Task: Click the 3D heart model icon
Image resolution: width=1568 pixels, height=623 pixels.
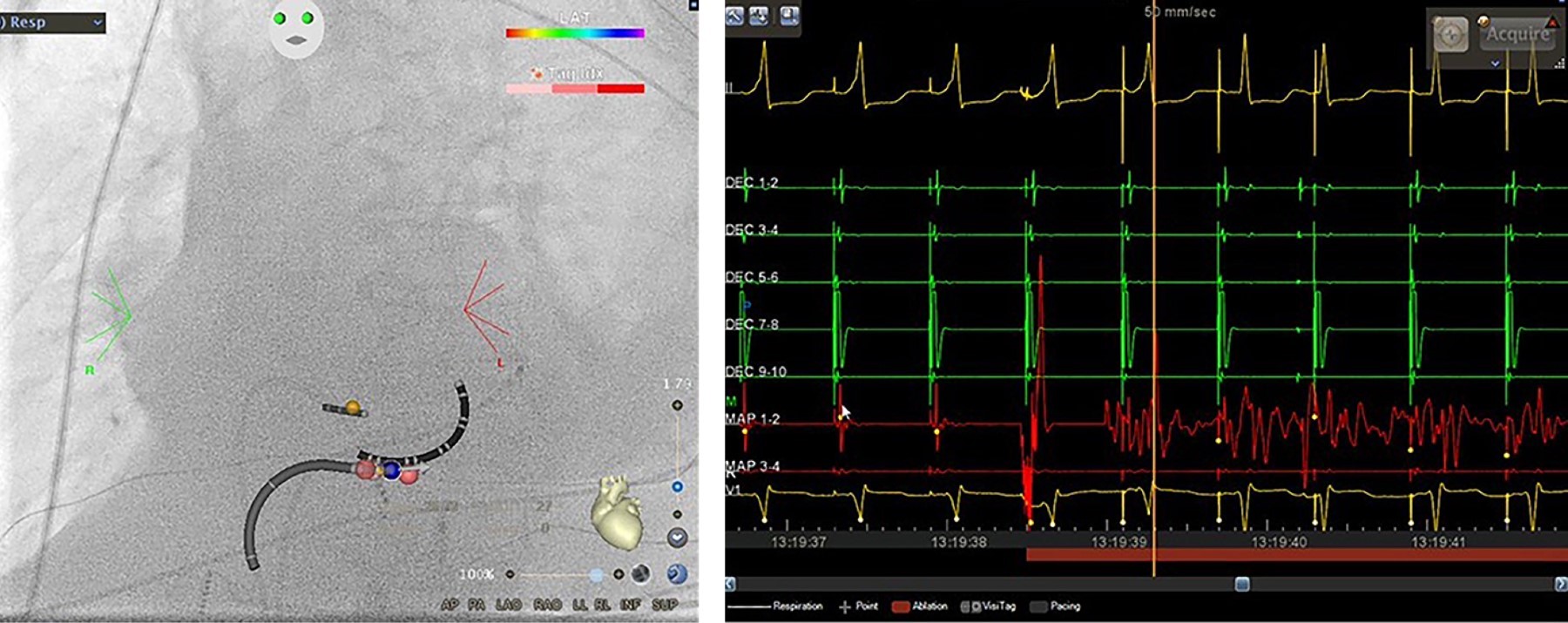Action: tap(616, 511)
